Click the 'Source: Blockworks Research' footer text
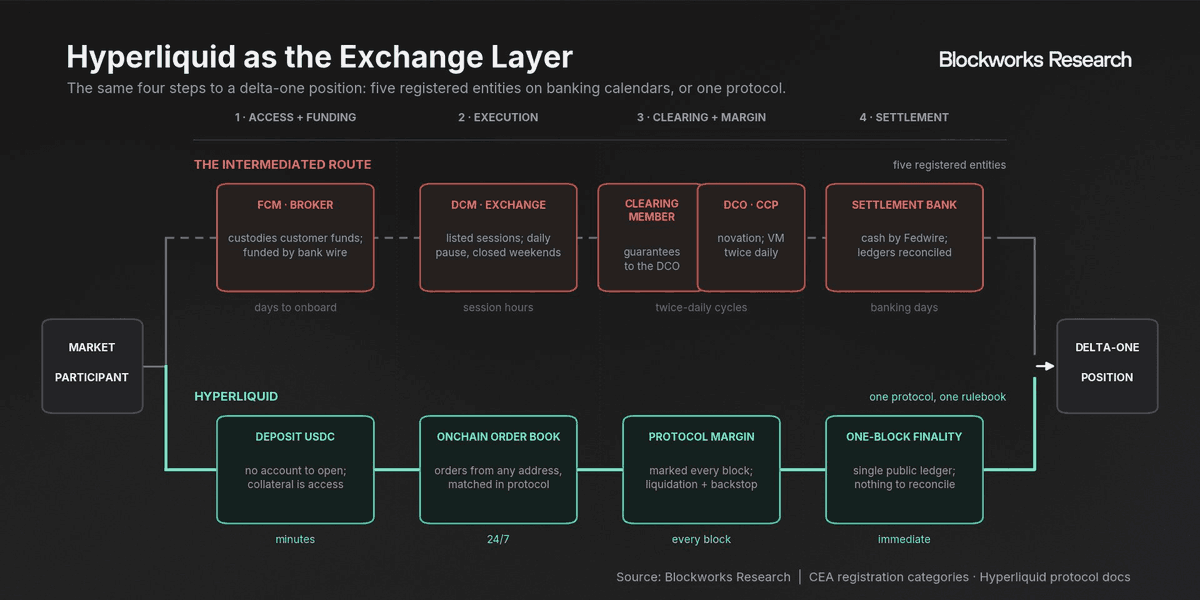The width and height of the screenshot is (1200, 600). click(x=703, y=577)
